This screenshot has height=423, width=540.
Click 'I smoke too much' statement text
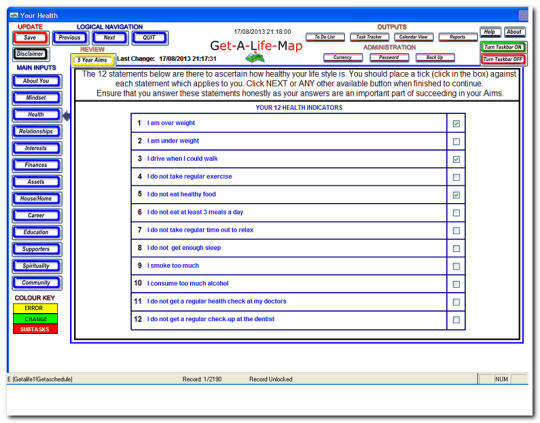(x=173, y=266)
